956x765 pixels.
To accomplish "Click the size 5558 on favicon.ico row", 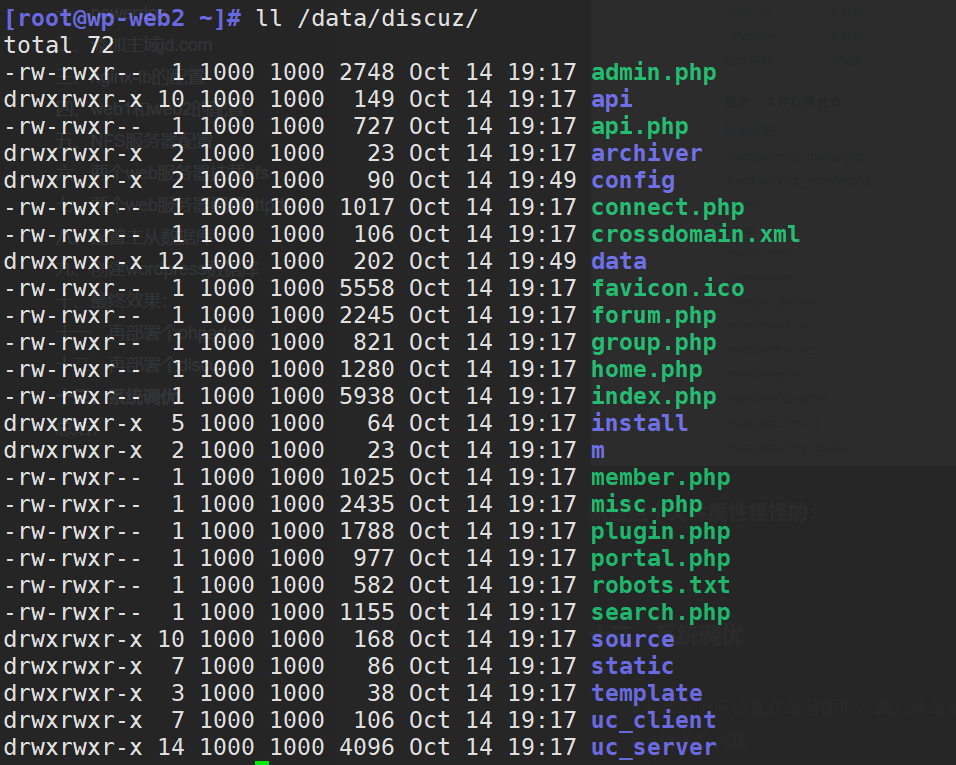I will click(367, 288).
